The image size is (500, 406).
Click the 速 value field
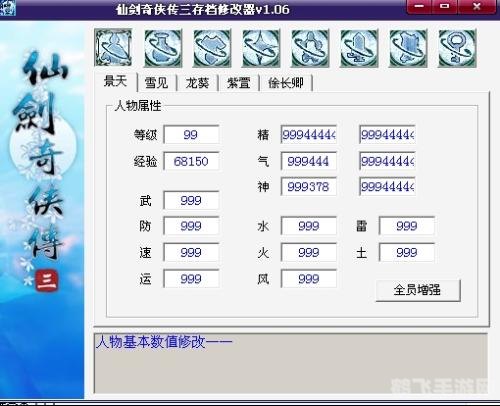[x=191, y=253]
